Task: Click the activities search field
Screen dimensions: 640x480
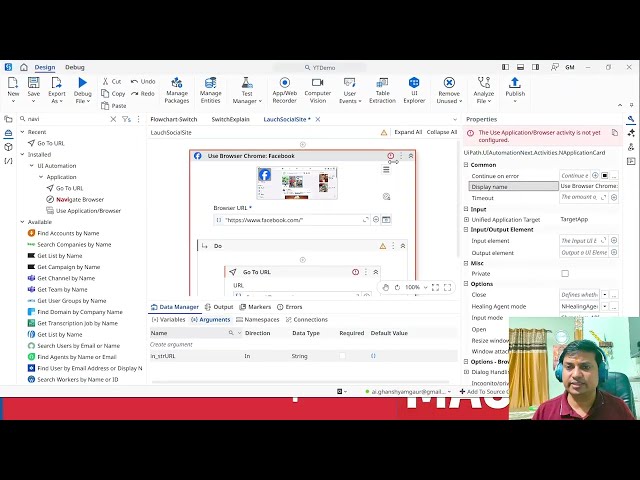Action: (67, 119)
